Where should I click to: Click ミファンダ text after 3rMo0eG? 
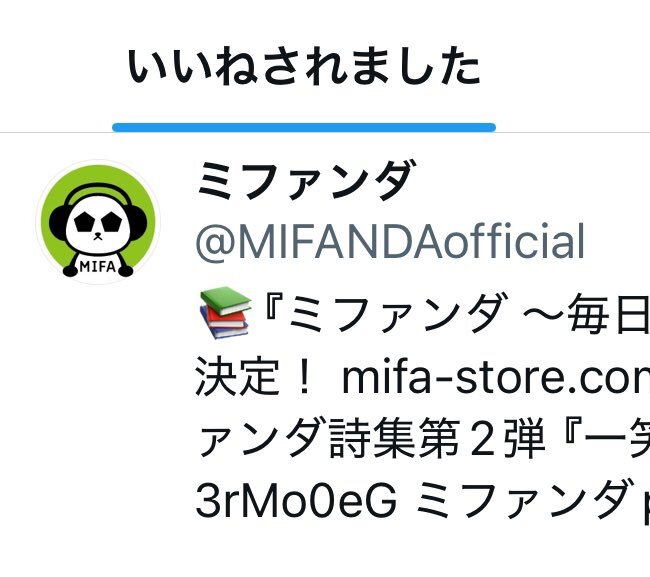tap(525, 500)
